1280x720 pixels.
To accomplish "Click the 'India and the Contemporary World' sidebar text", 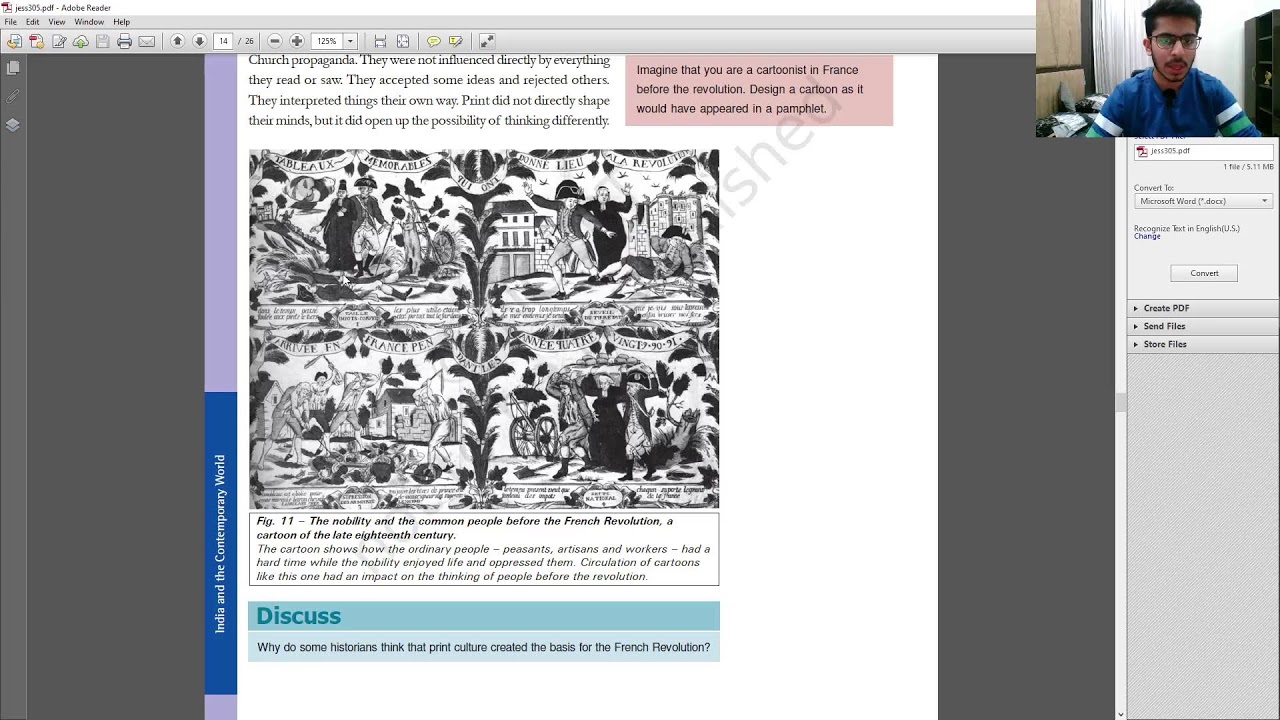I will [x=220, y=543].
